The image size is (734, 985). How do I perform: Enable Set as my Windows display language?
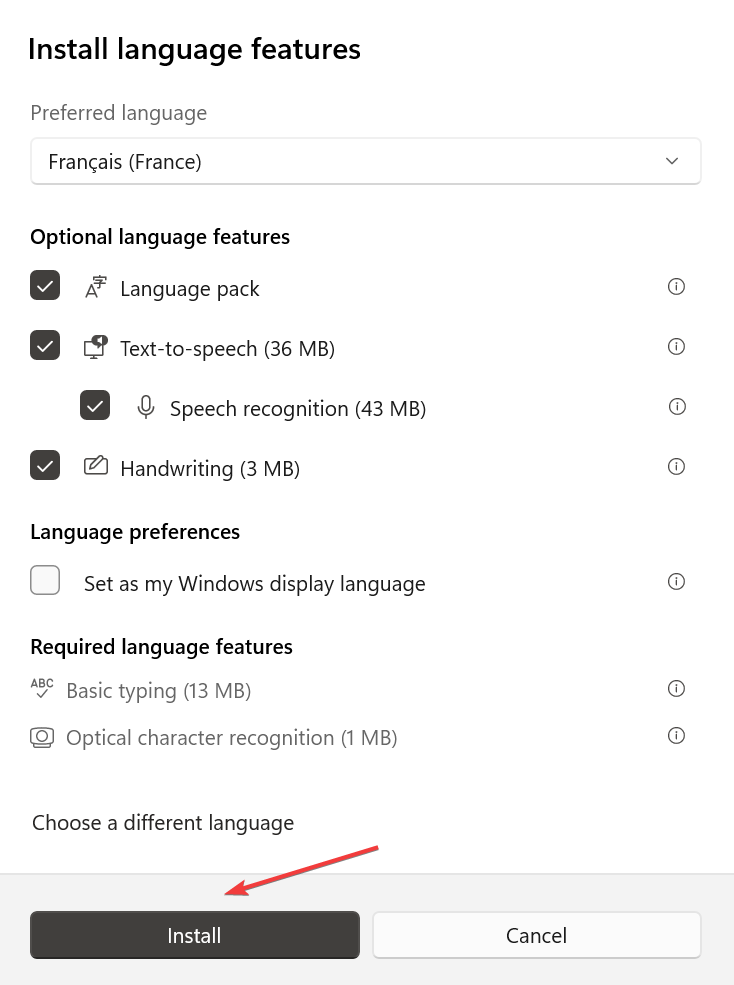point(45,580)
